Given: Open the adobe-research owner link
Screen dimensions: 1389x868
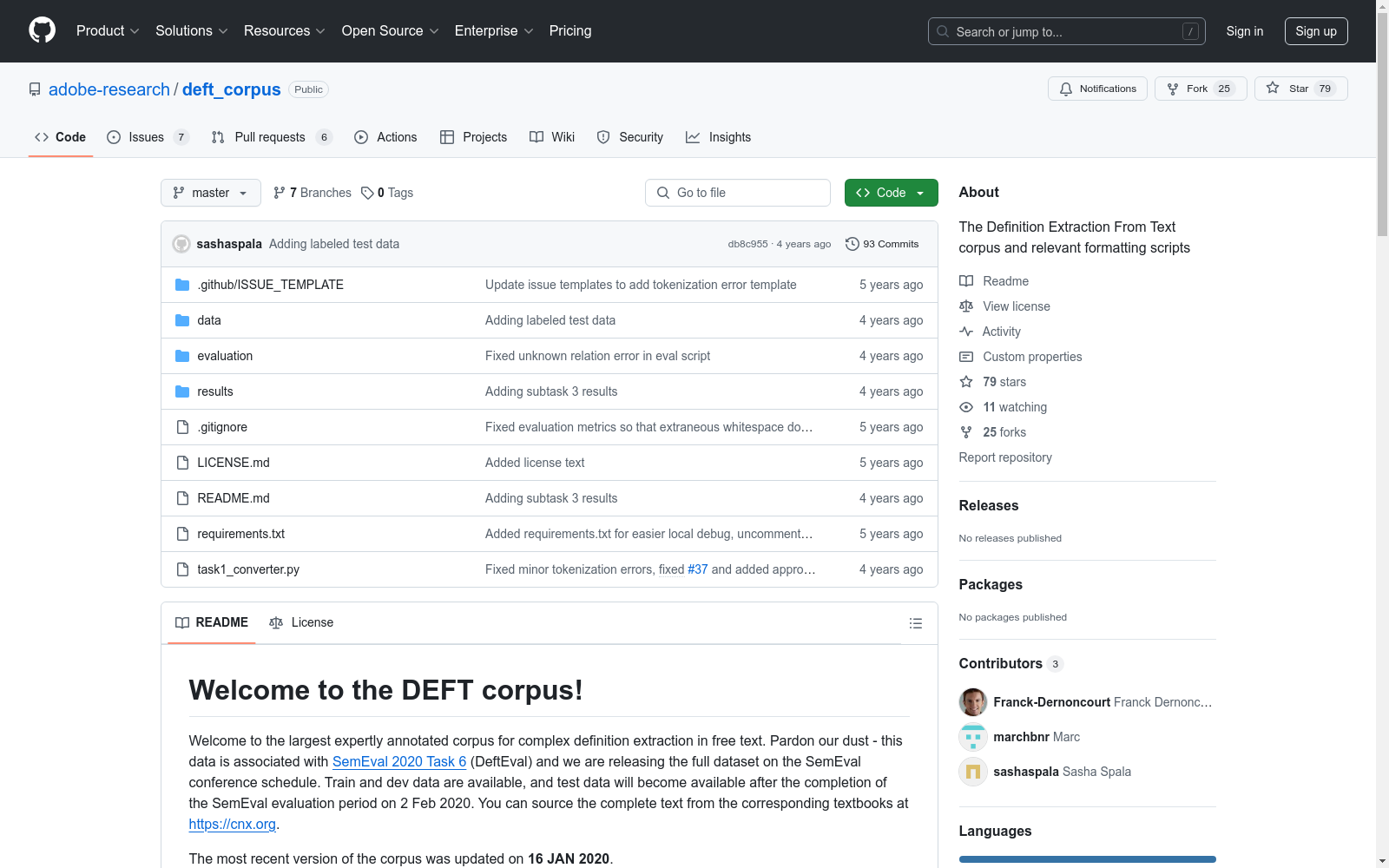Looking at the screenshot, I should pos(109,89).
